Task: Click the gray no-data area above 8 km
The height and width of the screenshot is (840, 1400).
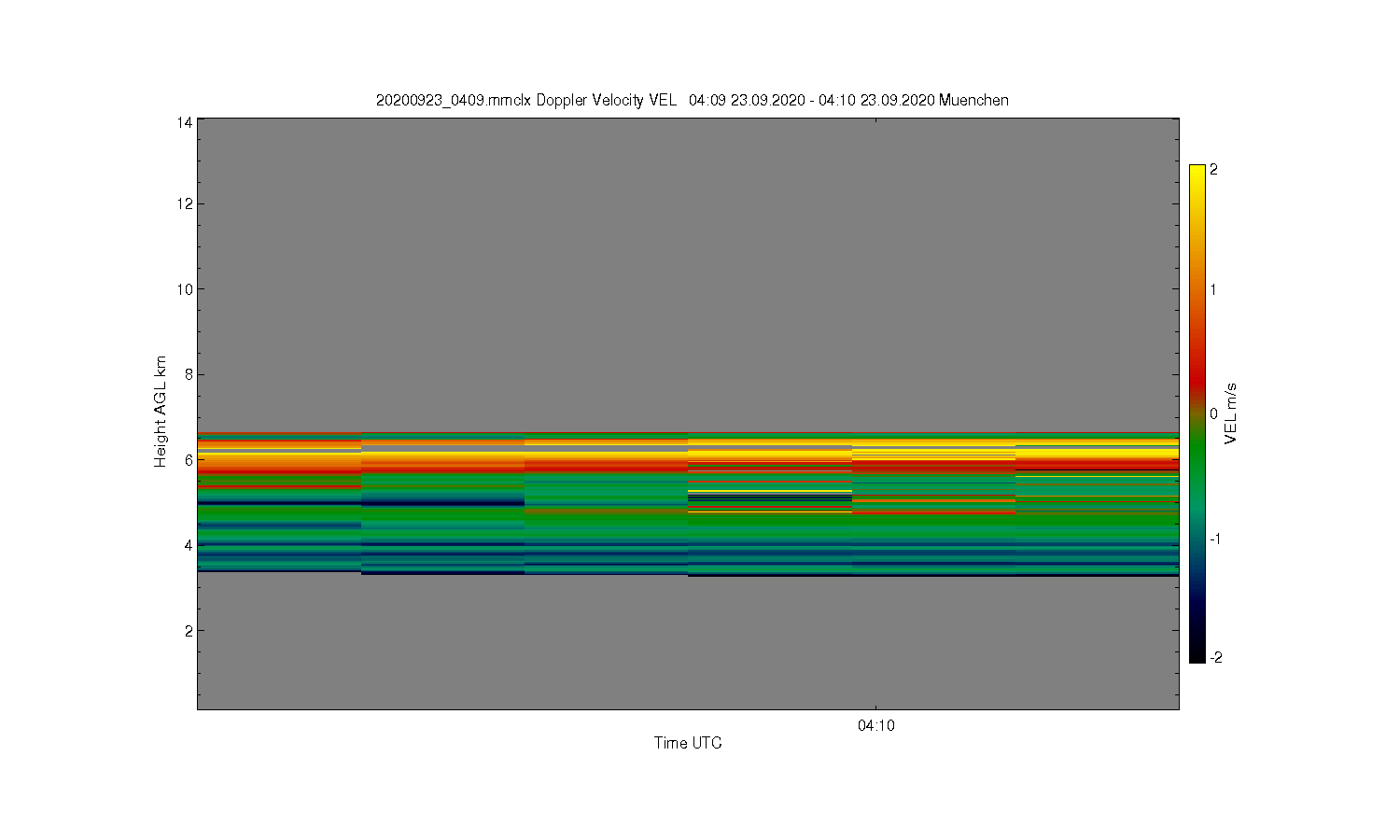Action: click(x=688, y=271)
